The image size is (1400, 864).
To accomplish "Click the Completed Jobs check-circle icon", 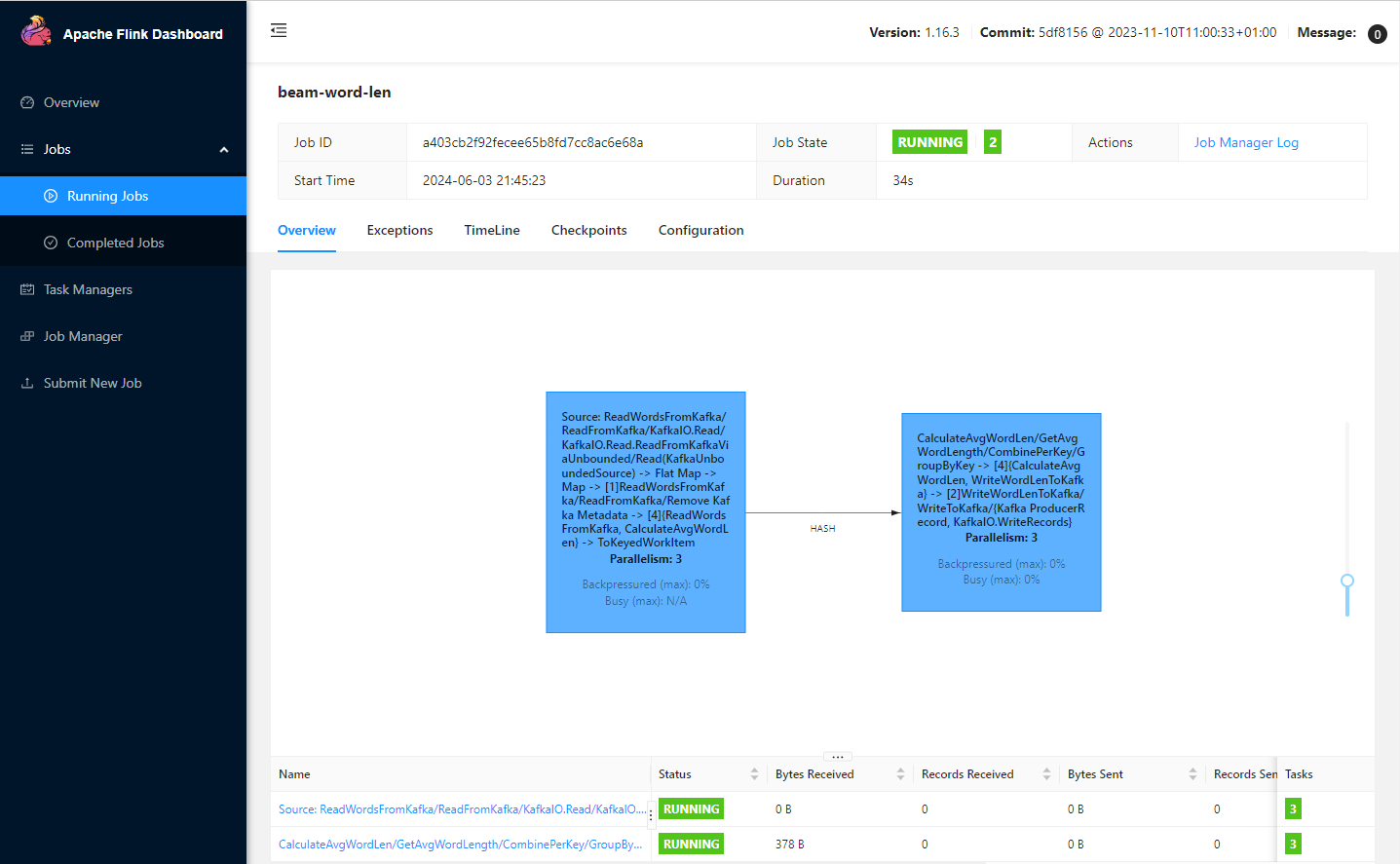I will 51,243.
